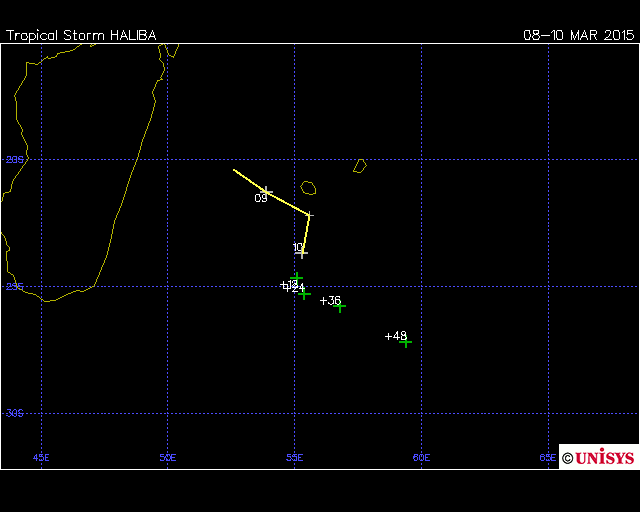Click the 45E longitude label

(41, 458)
